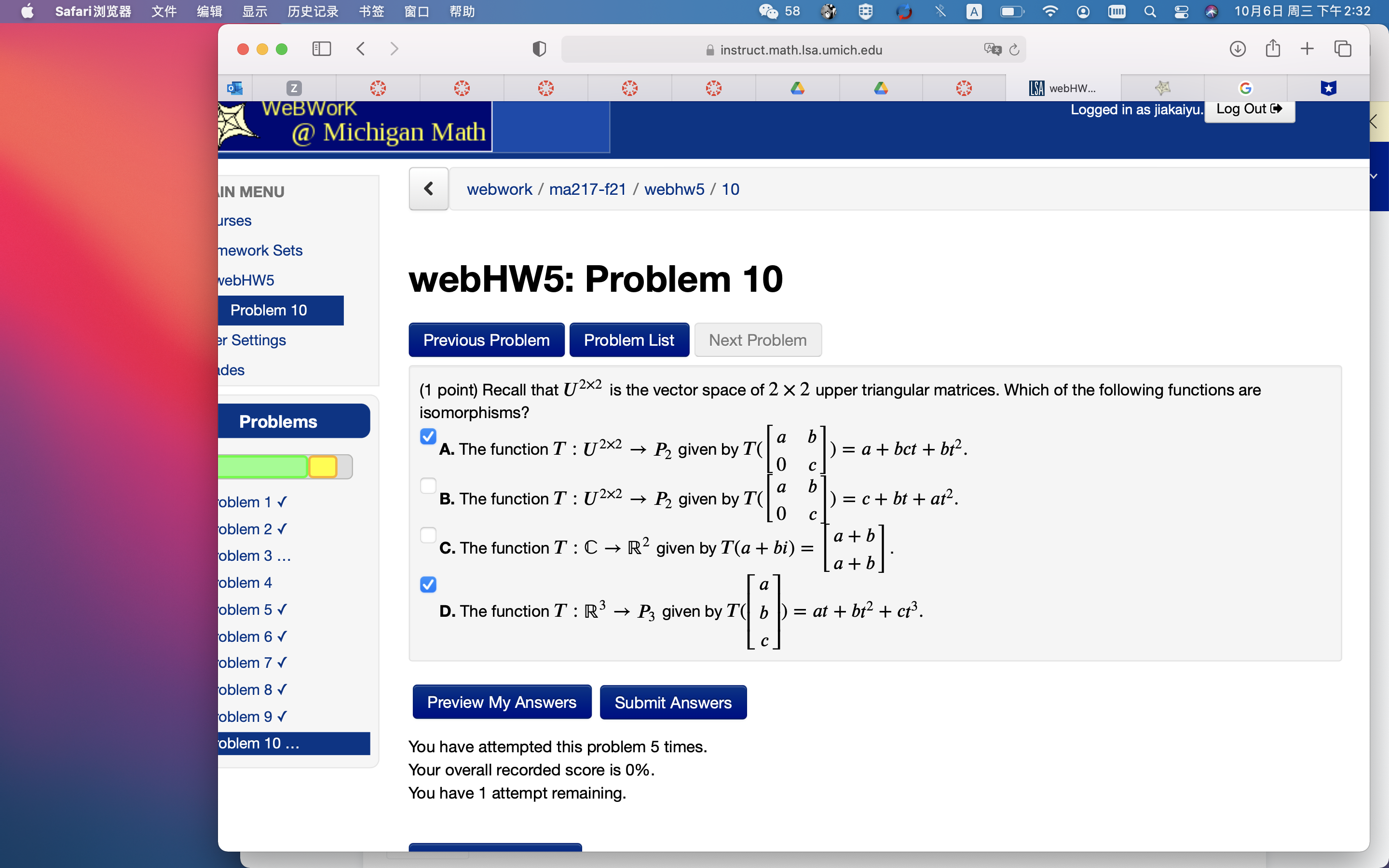Click the Submit Answers button
This screenshot has width=1389, height=868.
[673, 703]
